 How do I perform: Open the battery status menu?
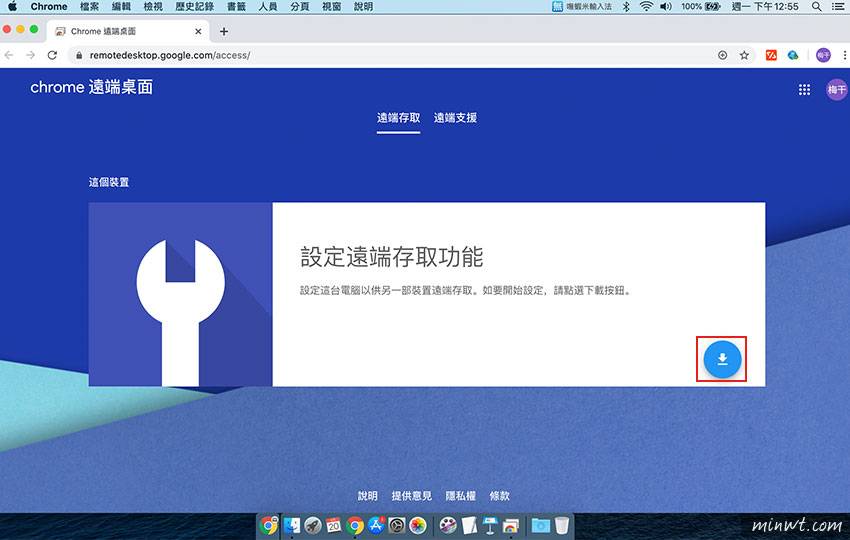[701, 7]
